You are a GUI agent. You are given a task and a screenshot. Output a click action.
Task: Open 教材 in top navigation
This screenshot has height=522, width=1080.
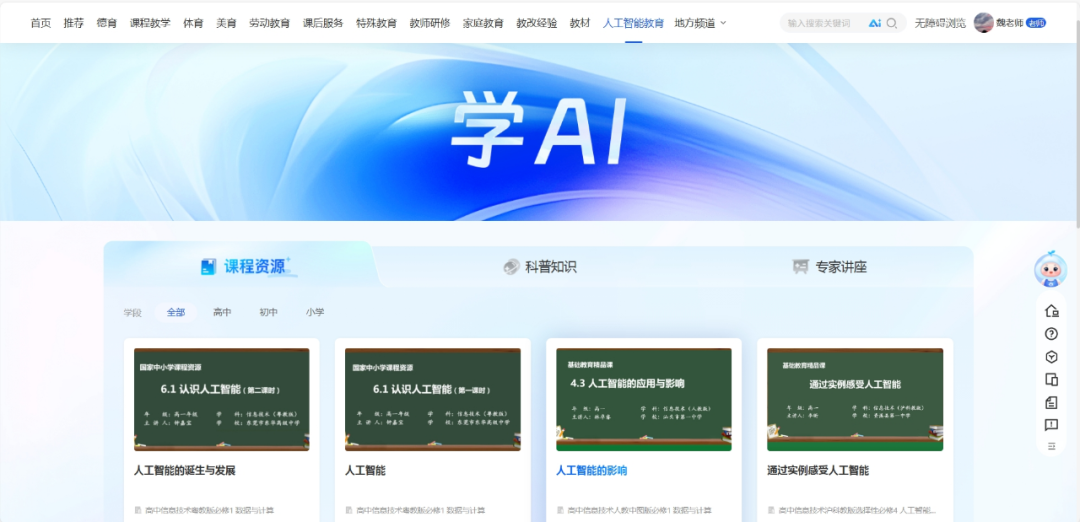[x=580, y=23]
